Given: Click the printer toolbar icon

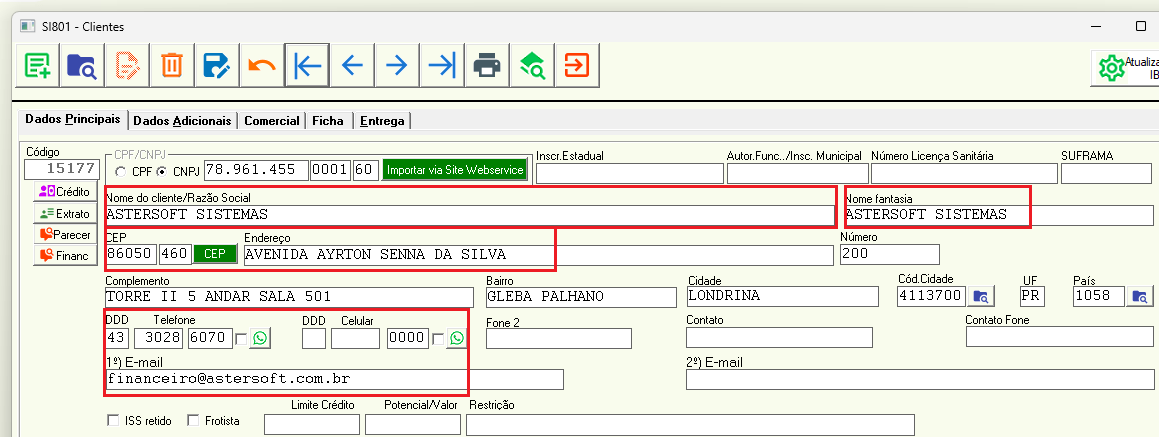Looking at the screenshot, I should 487,66.
